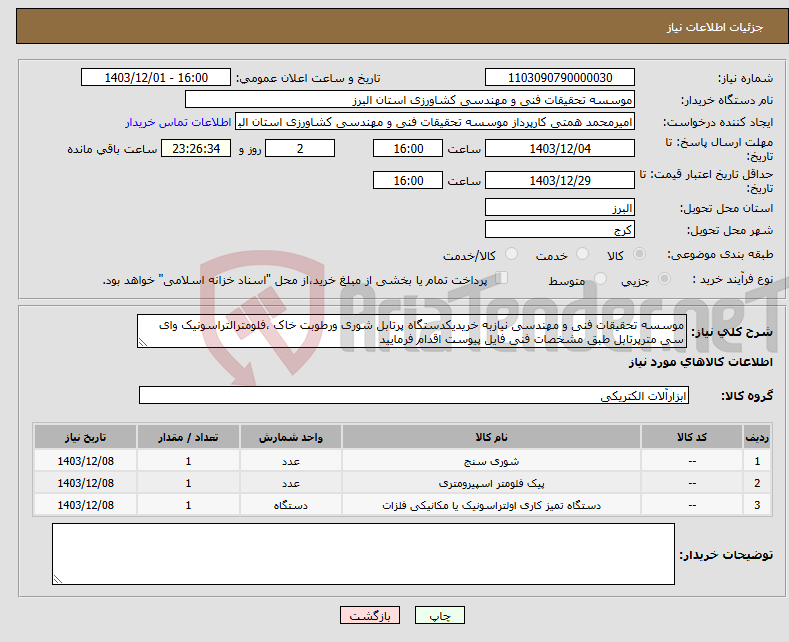Click the واحد شمارش column header
Viewport: 789px width, 642px height.
[291, 437]
